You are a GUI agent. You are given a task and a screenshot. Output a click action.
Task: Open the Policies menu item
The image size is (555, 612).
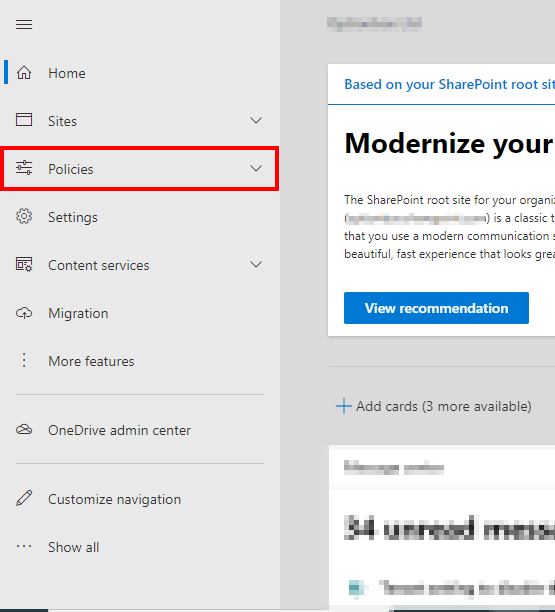click(71, 169)
